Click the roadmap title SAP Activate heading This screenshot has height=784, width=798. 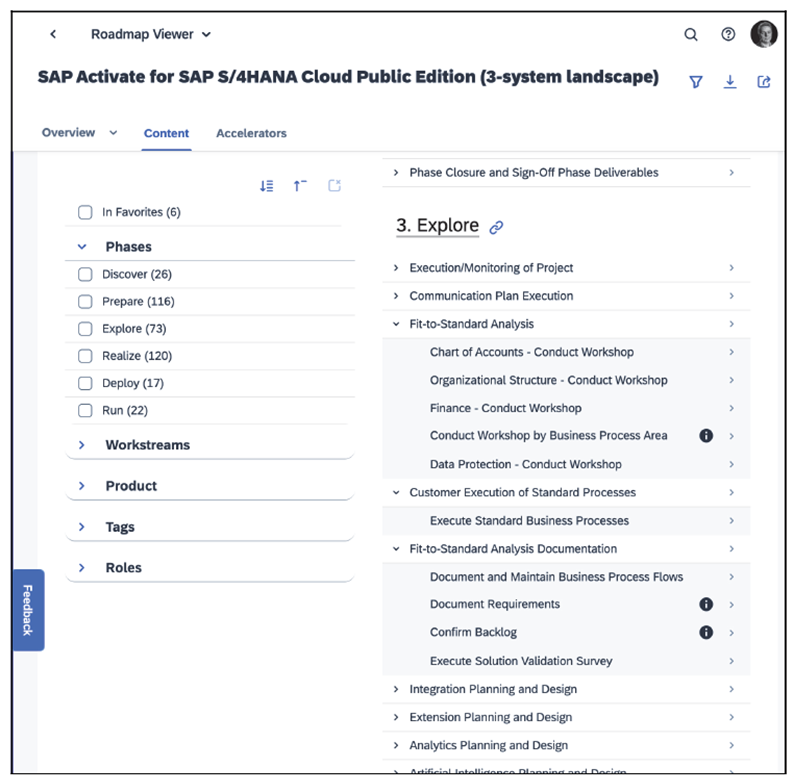348,77
